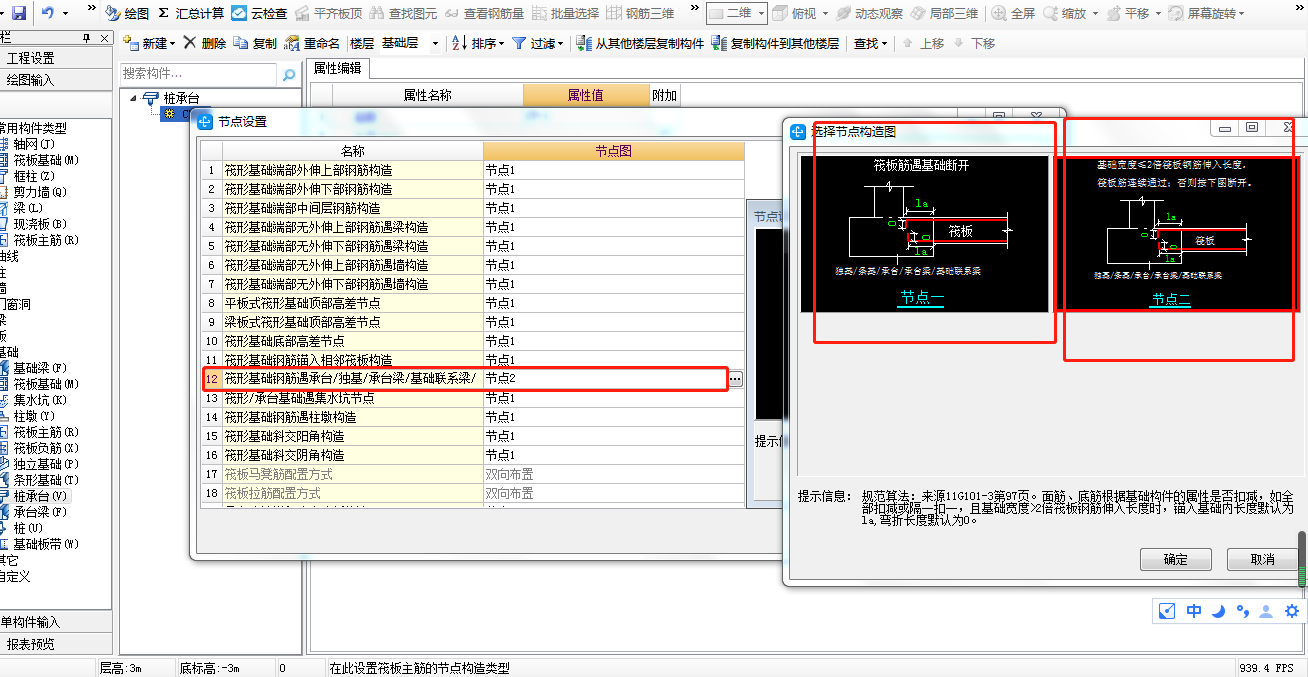
Task: Run 汇总计算 summary calculation
Action: [x=191, y=14]
